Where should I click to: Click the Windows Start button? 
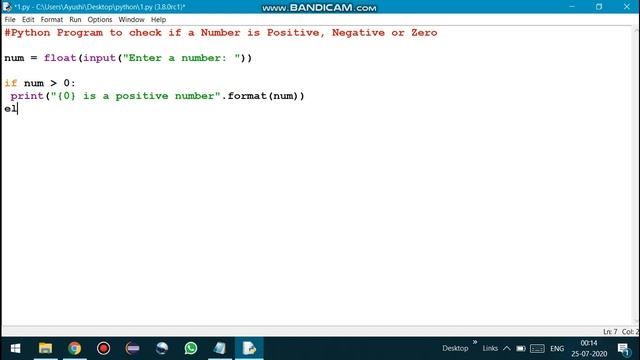coord(15,348)
